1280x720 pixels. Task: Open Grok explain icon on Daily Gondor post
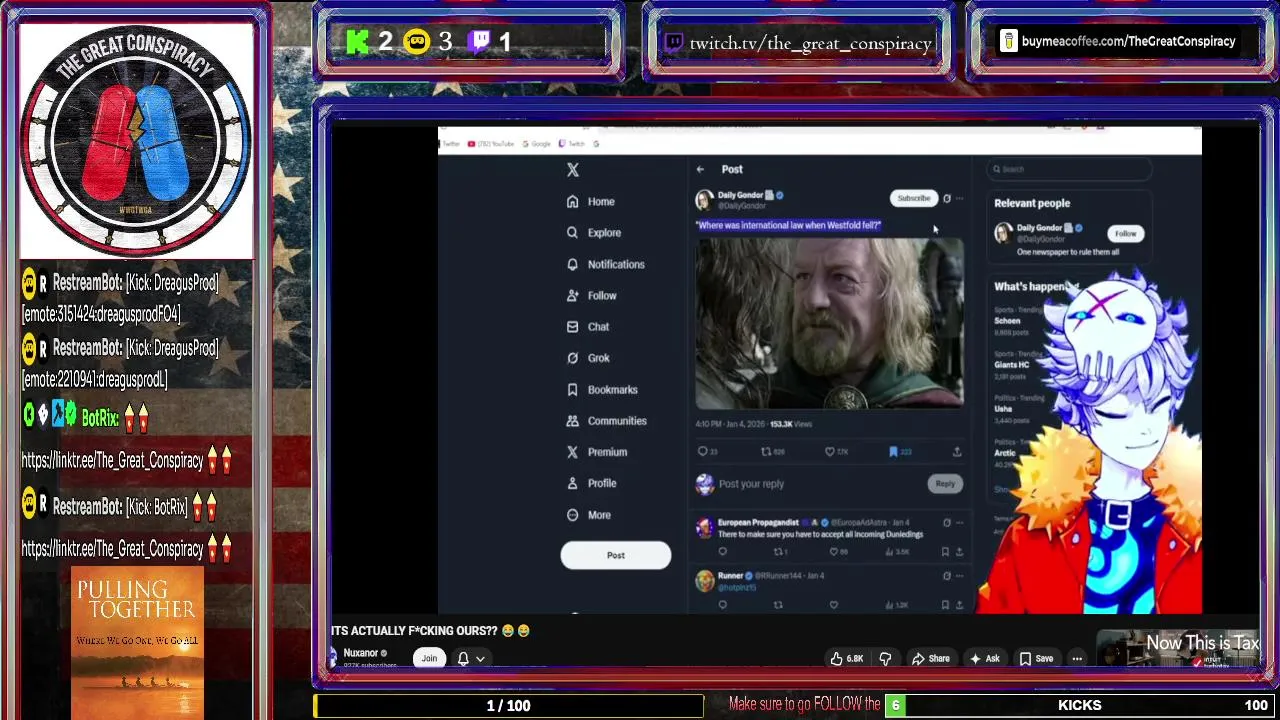[947, 198]
